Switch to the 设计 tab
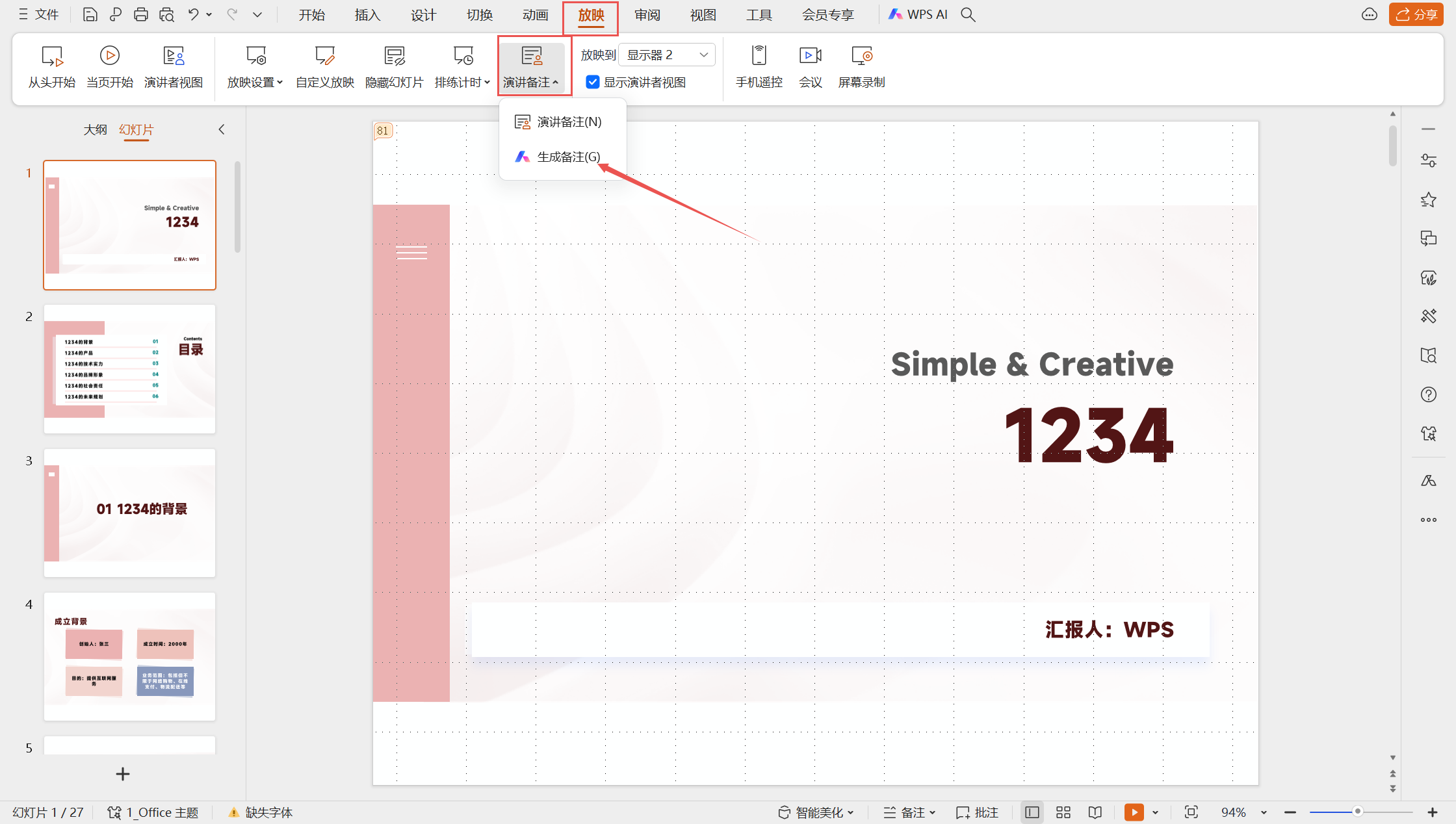Image resolution: width=1456 pixels, height=824 pixels. click(x=423, y=14)
